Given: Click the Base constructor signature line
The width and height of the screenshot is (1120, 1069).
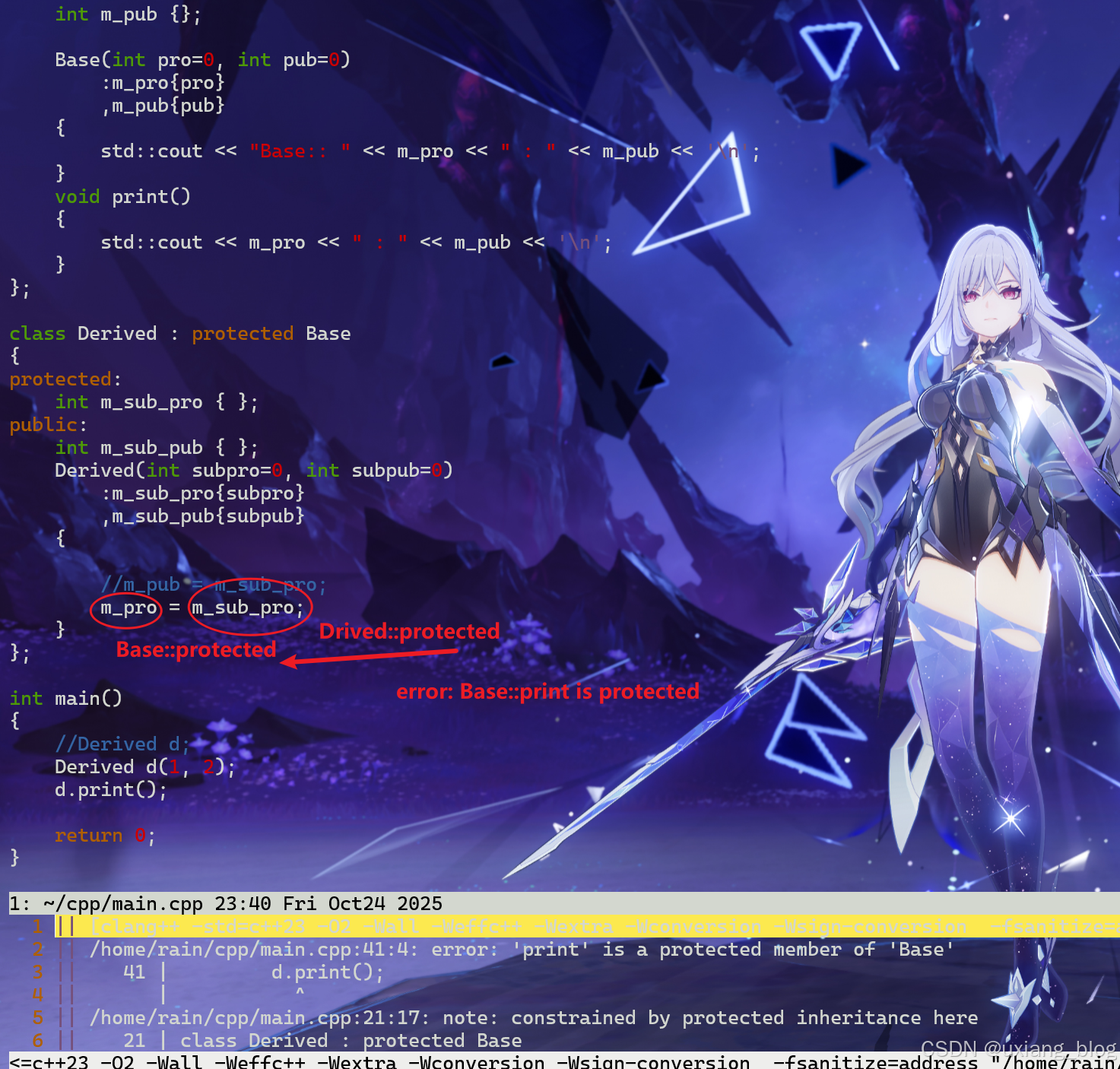Looking at the screenshot, I should point(202,60).
